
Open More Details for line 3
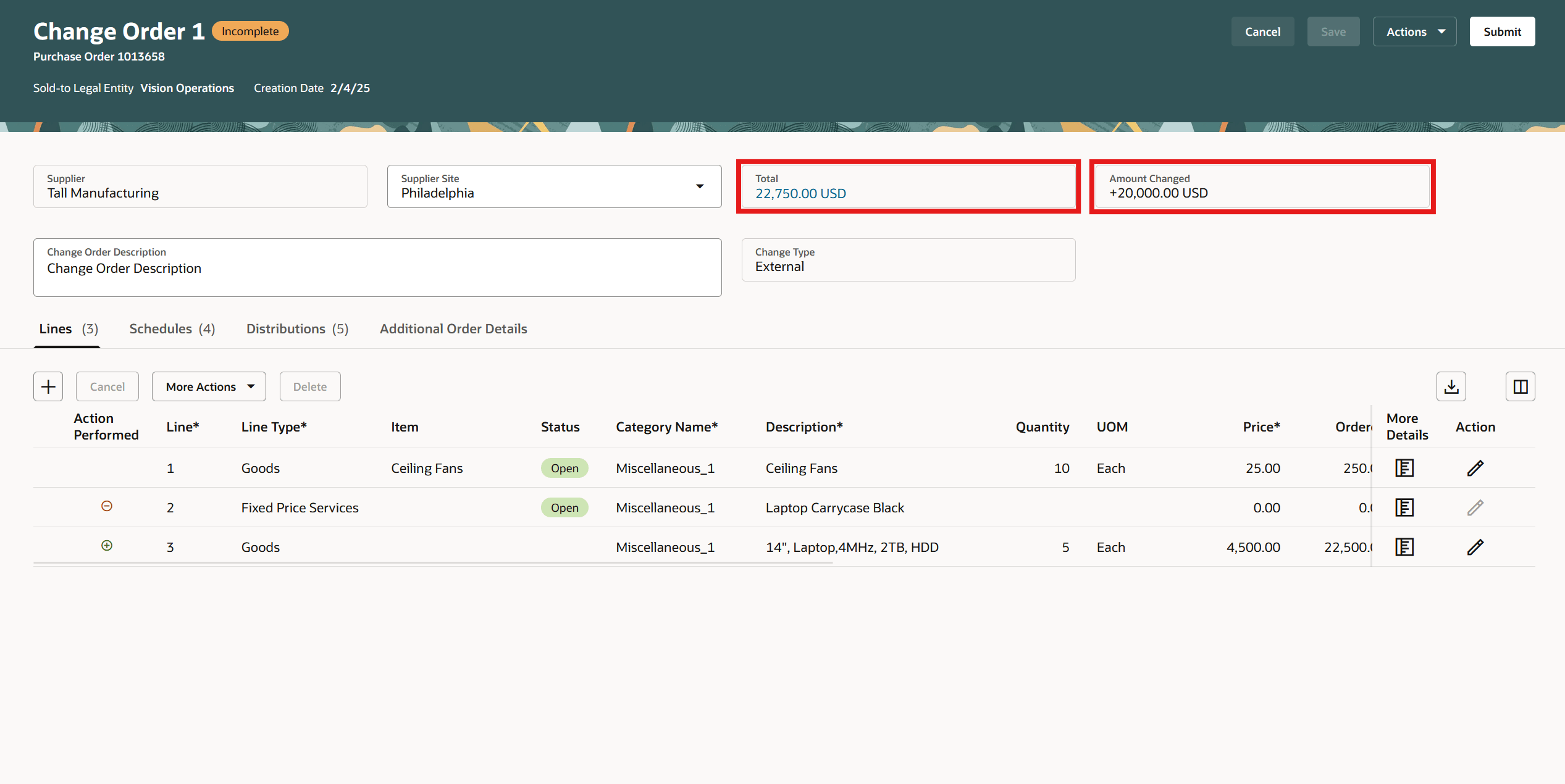pos(1404,547)
